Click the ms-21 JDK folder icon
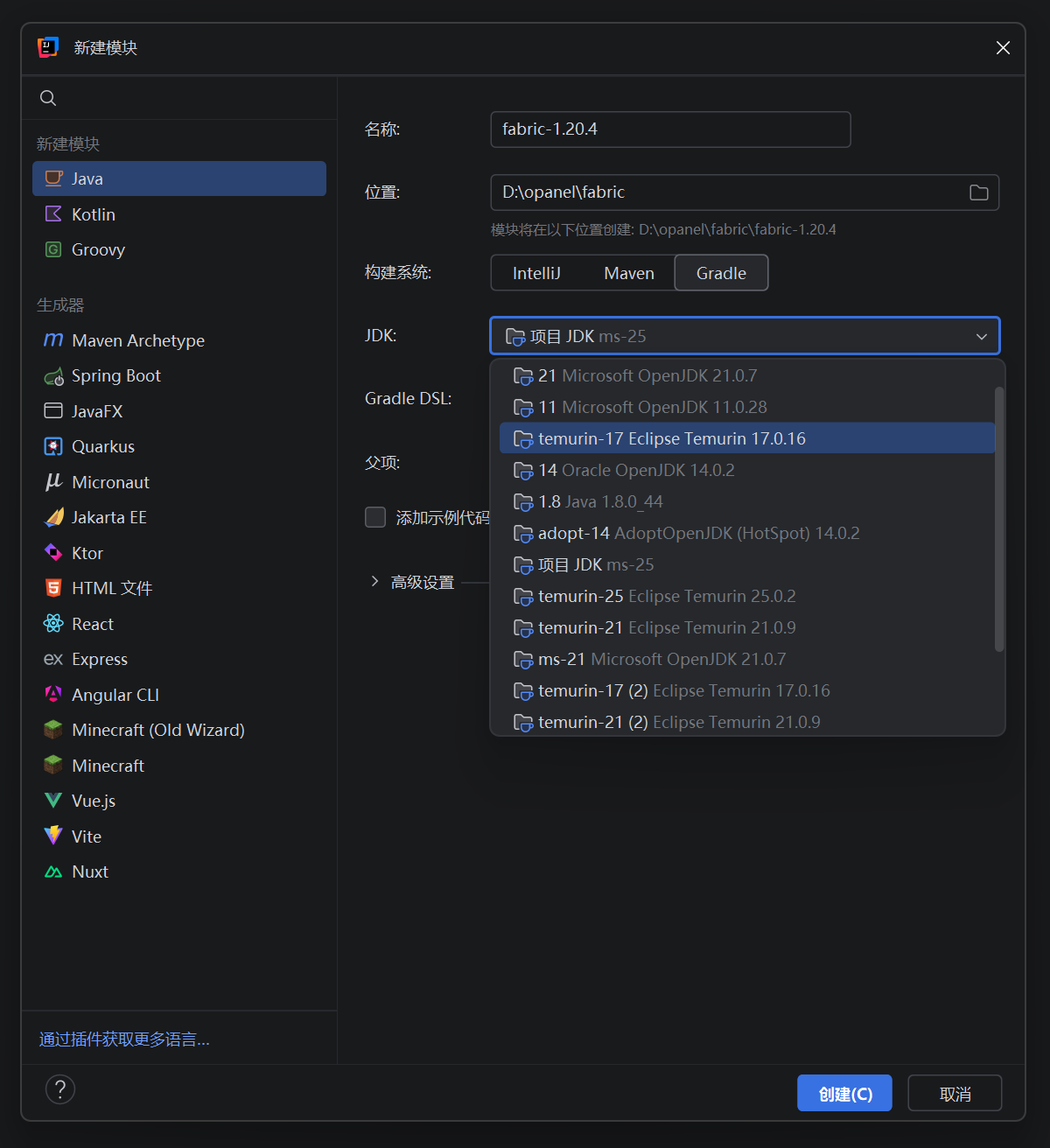The image size is (1050, 1148). point(523,660)
